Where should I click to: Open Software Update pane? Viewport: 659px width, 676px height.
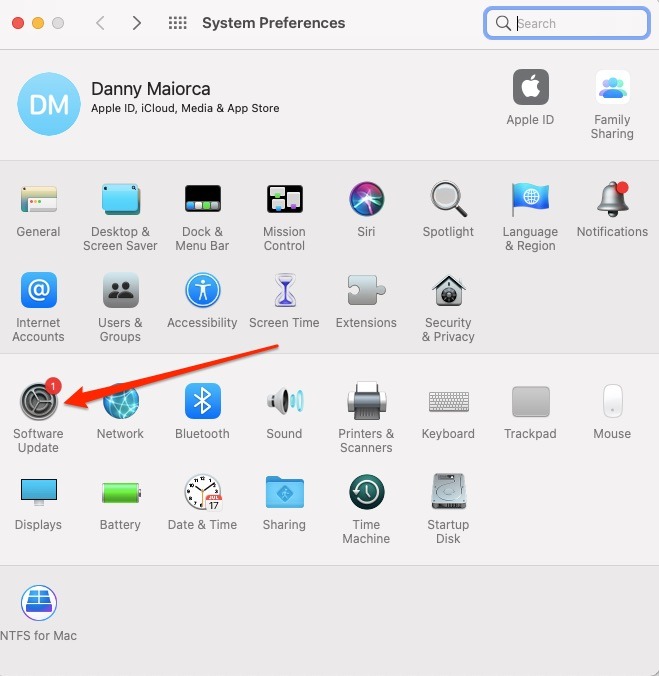(39, 401)
